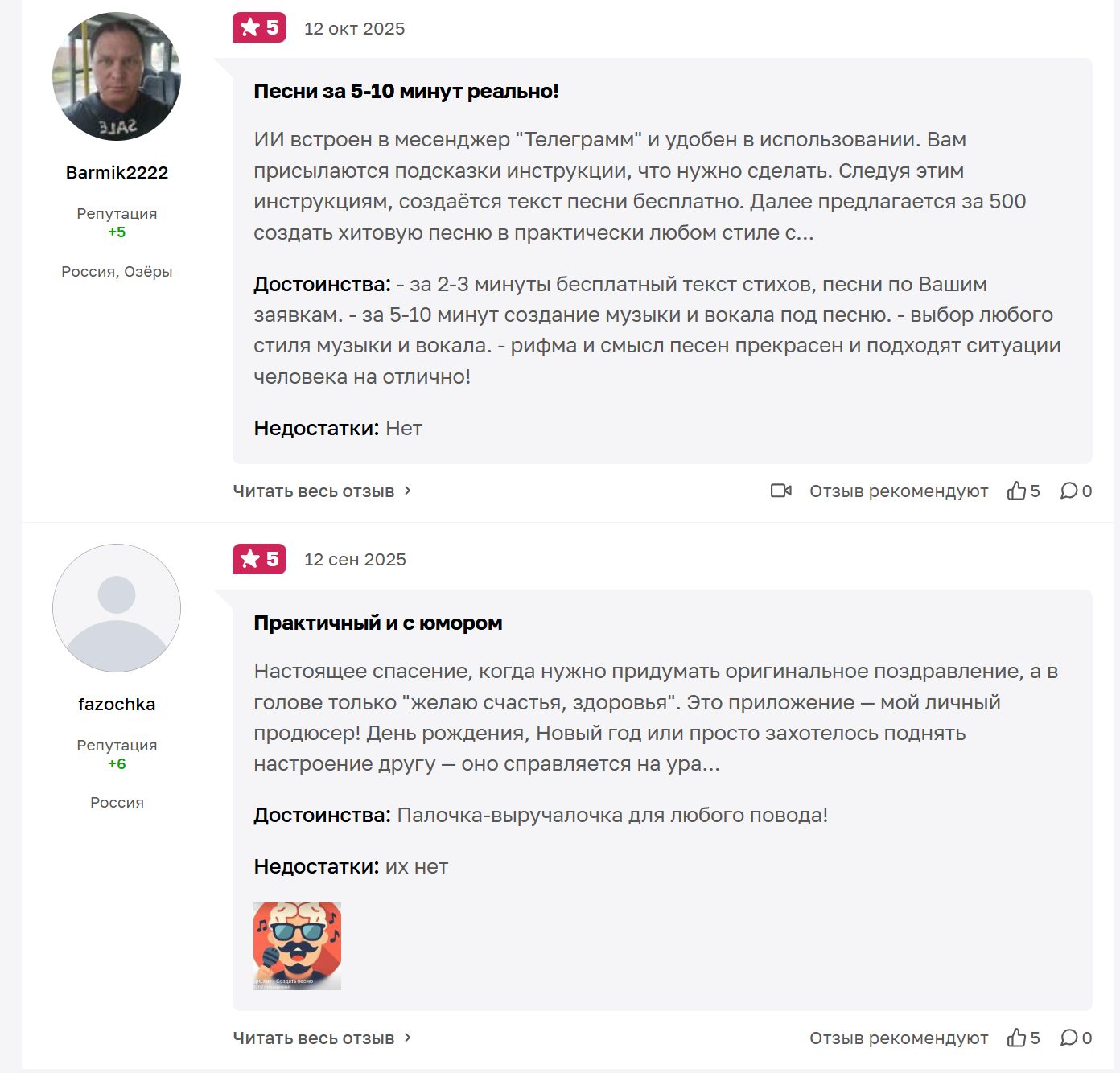Expand full review 'Песни за 5-10 минут реально!'
The height and width of the screenshot is (1073, 1120).
click(x=322, y=491)
